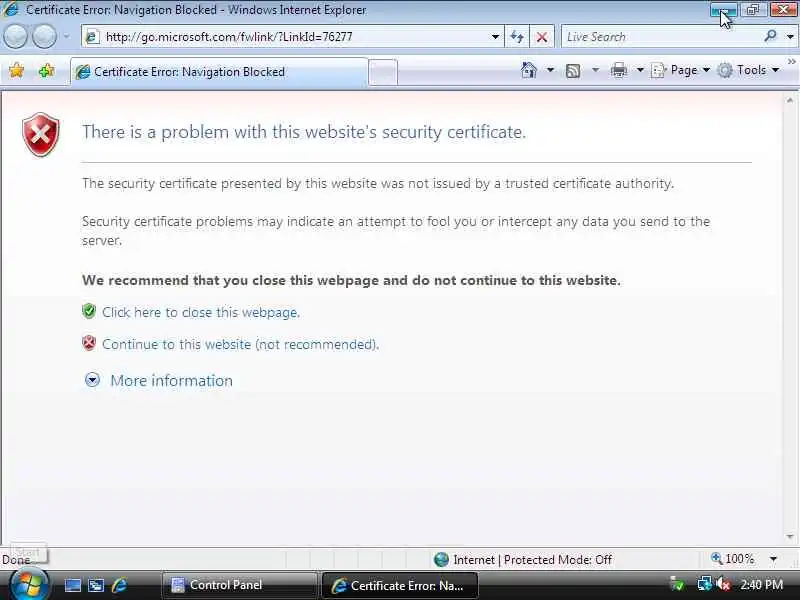The width and height of the screenshot is (800, 600).
Task: Click the network tray icon
Action: coord(704,584)
